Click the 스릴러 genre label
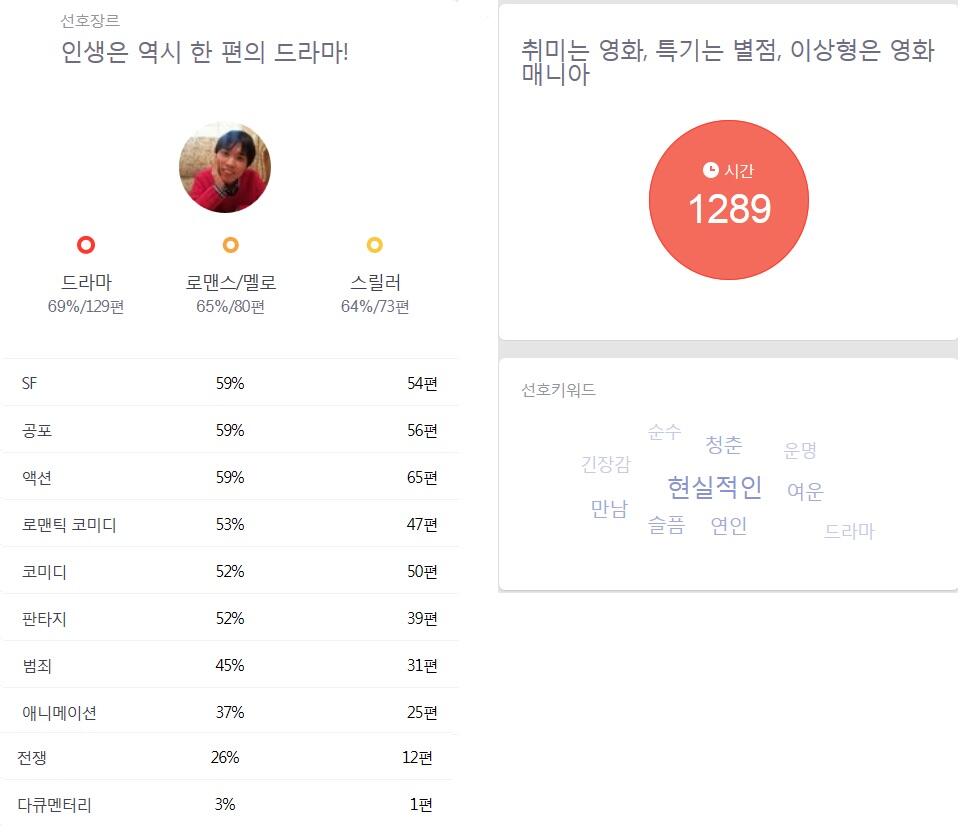Viewport: 974px width, 840px height. click(375, 283)
